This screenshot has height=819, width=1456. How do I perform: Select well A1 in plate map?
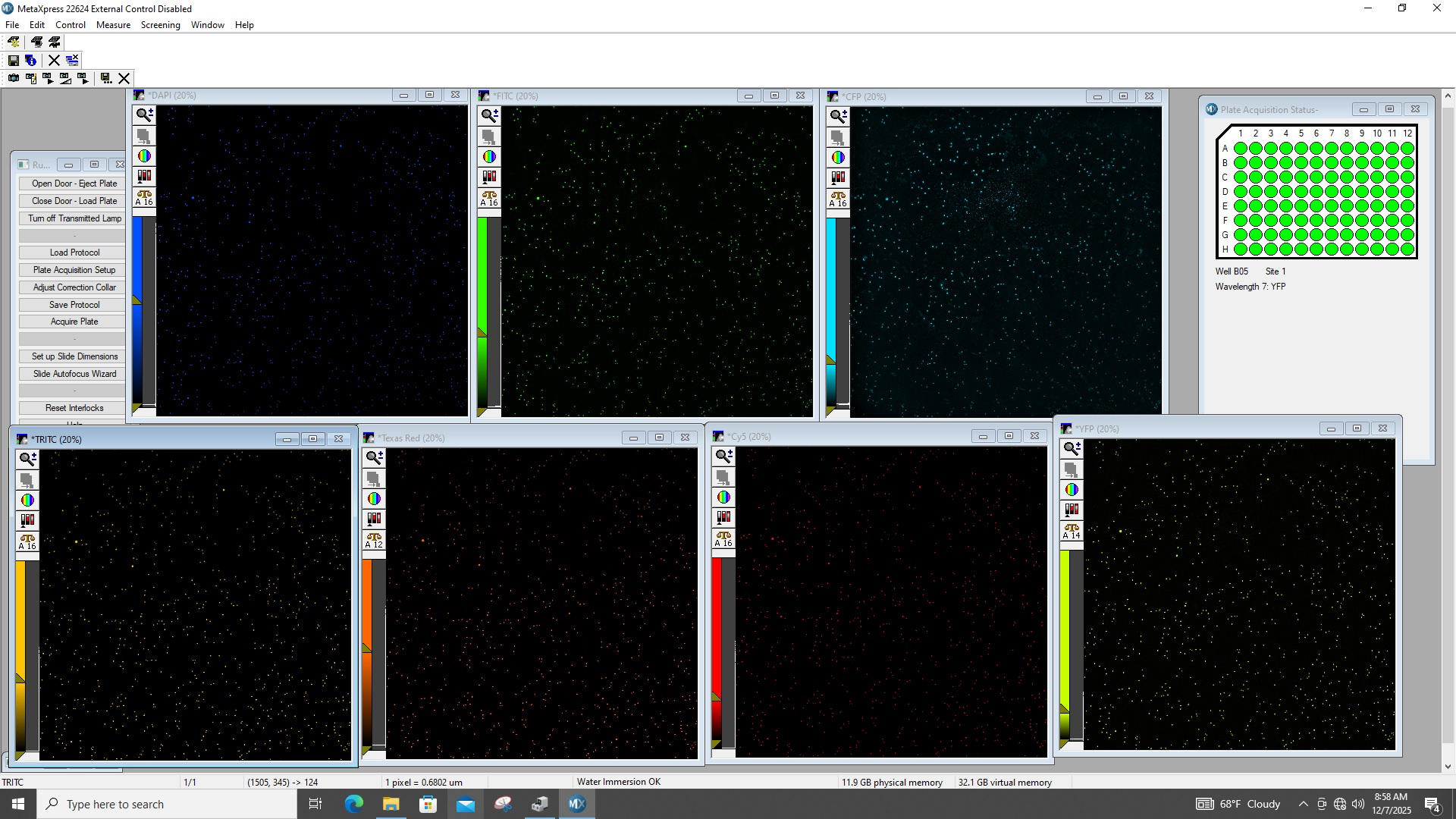[1241, 149]
